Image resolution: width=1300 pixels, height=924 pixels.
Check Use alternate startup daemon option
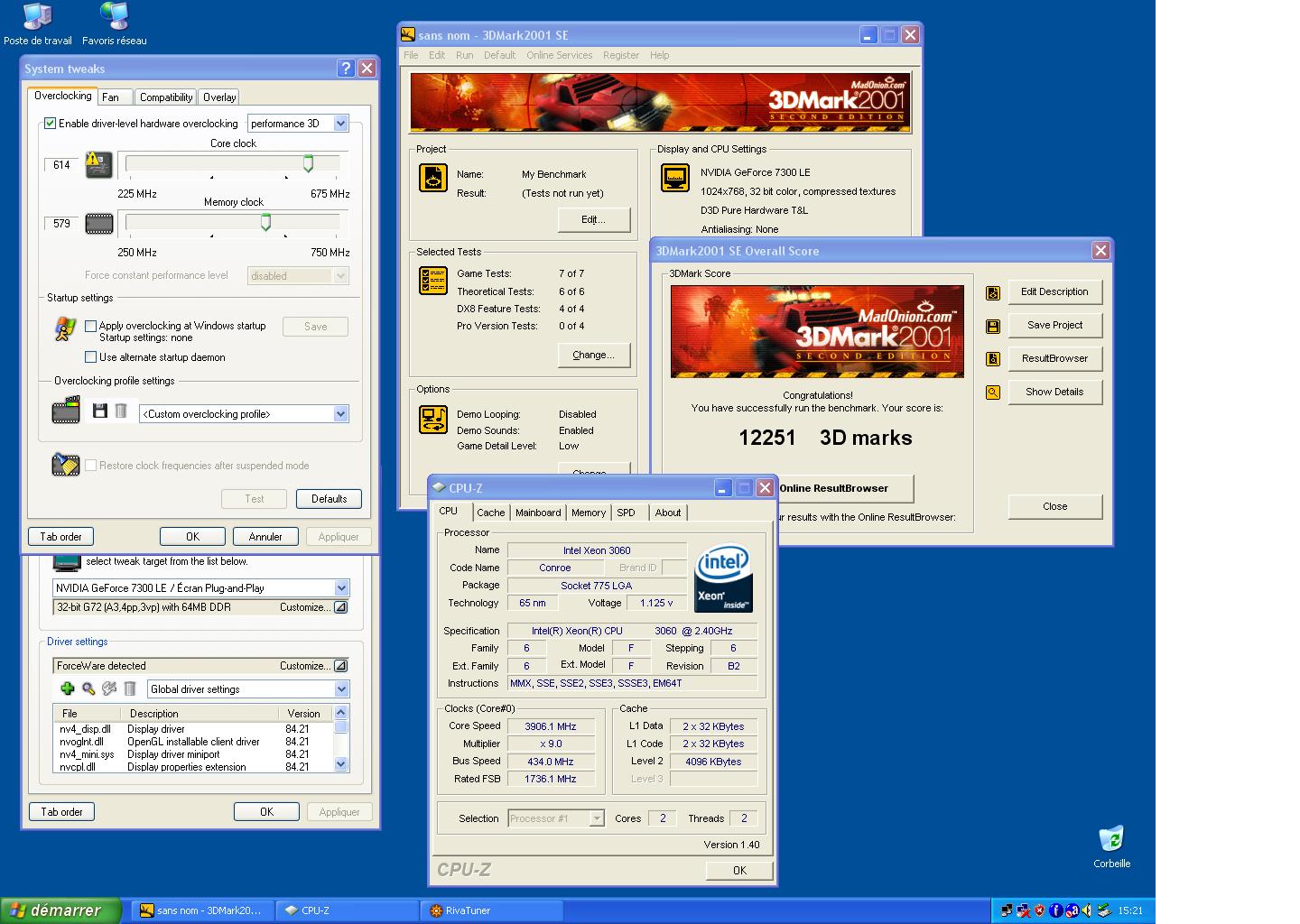pyautogui.click(x=90, y=357)
